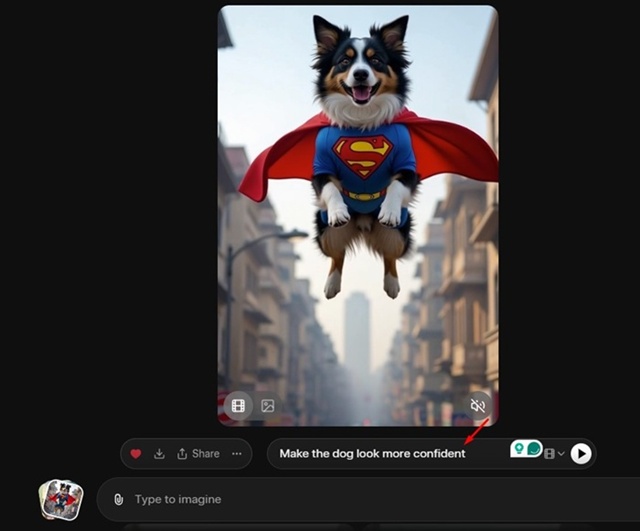Open the stacked superhero dog thumbnail
Screen dimensions: 640x531
tap(61, 499)
